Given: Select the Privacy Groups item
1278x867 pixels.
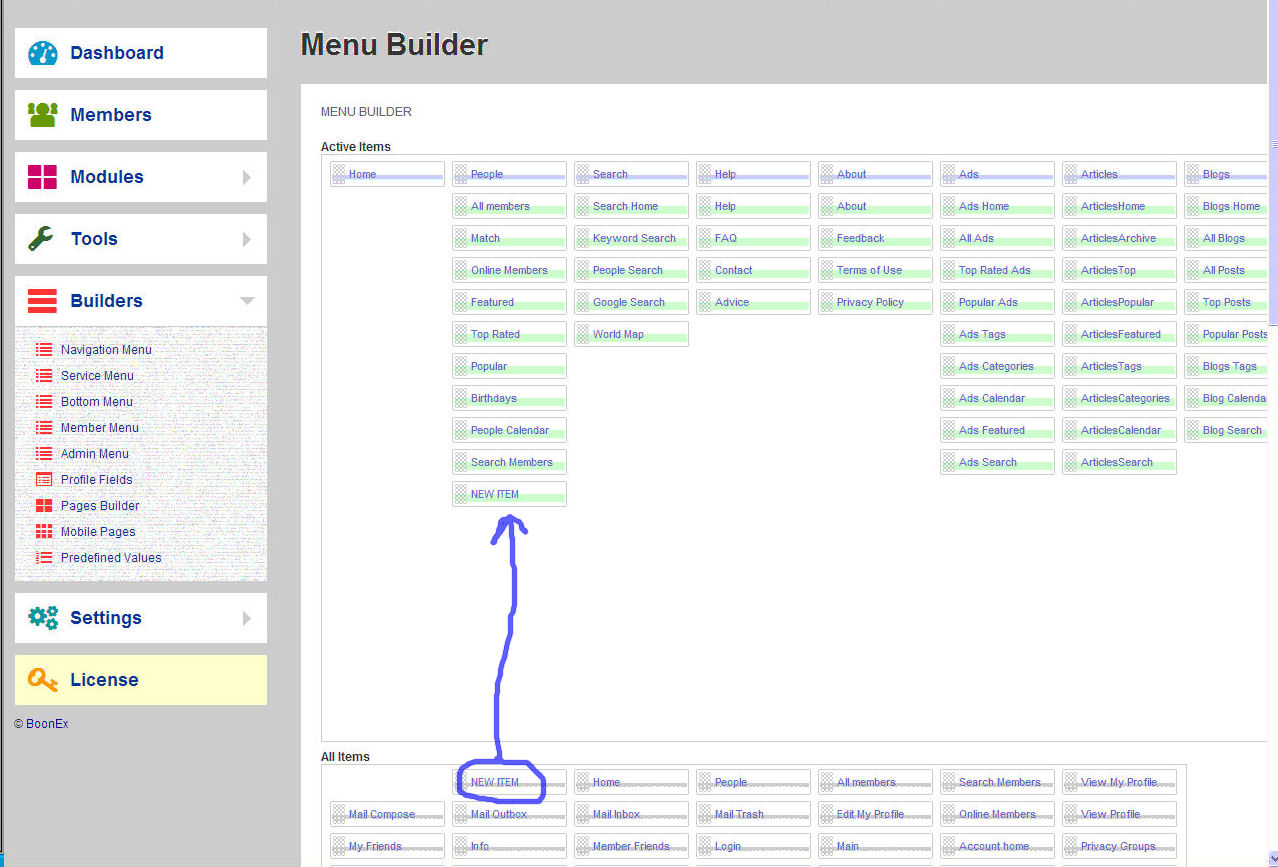Looking at the screenshot, I should 1119,846.
